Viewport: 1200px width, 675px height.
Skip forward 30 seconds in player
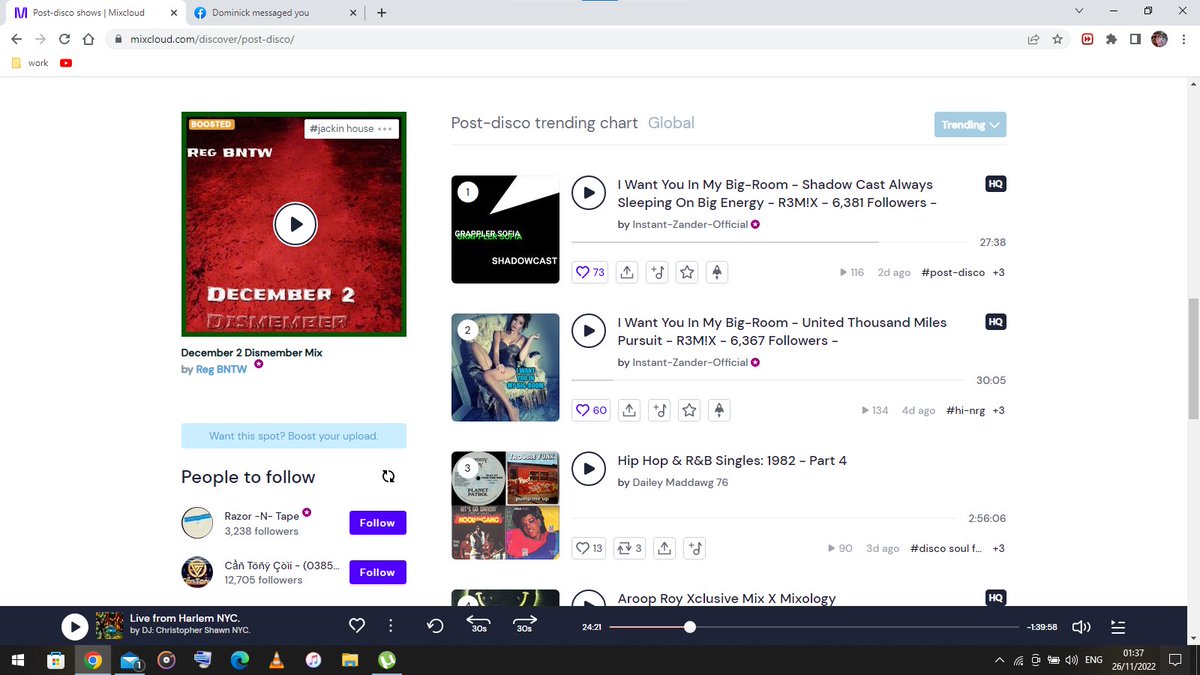(524, 625)
